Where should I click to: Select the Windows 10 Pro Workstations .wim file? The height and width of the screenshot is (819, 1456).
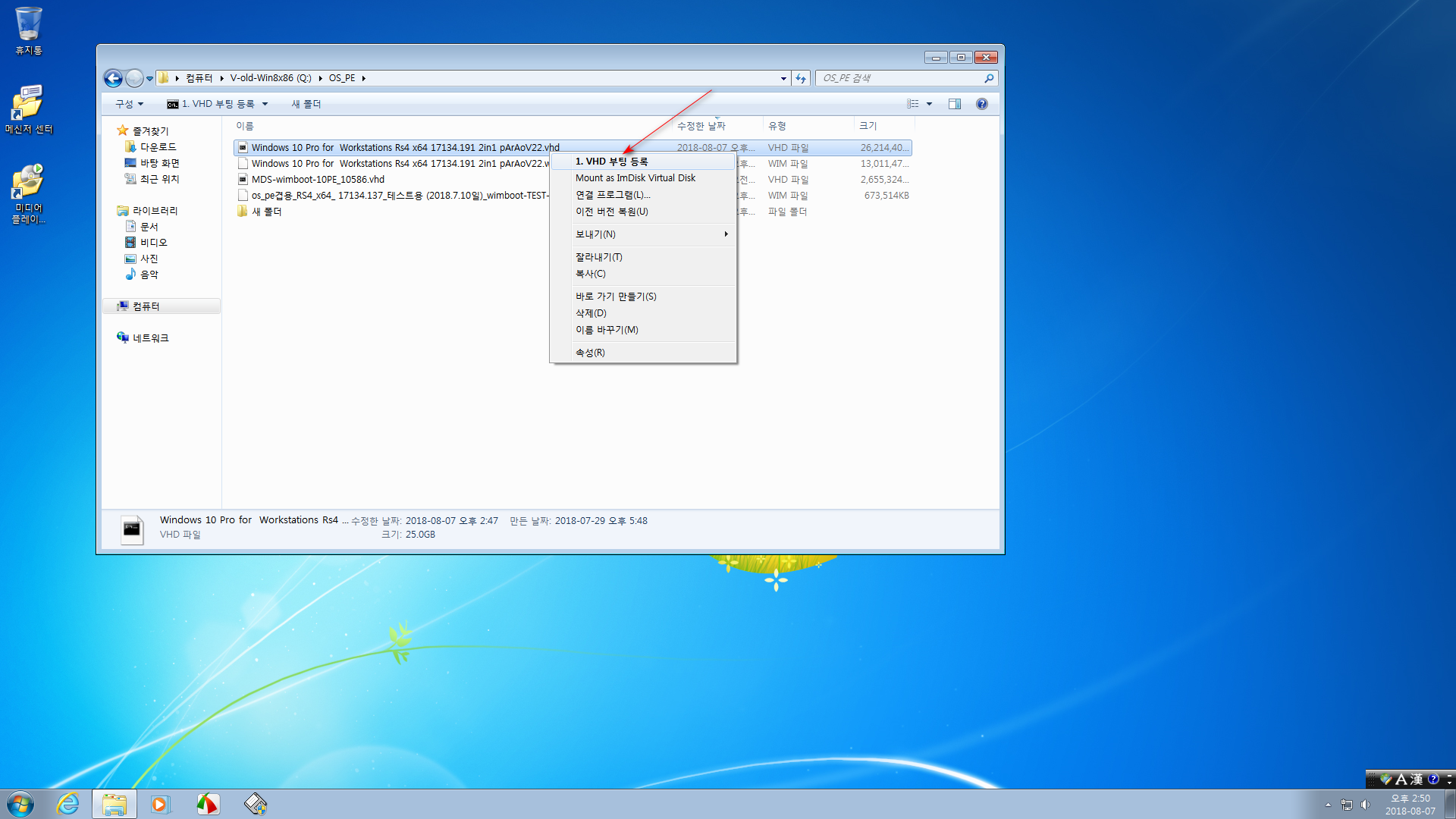[393, 164]
